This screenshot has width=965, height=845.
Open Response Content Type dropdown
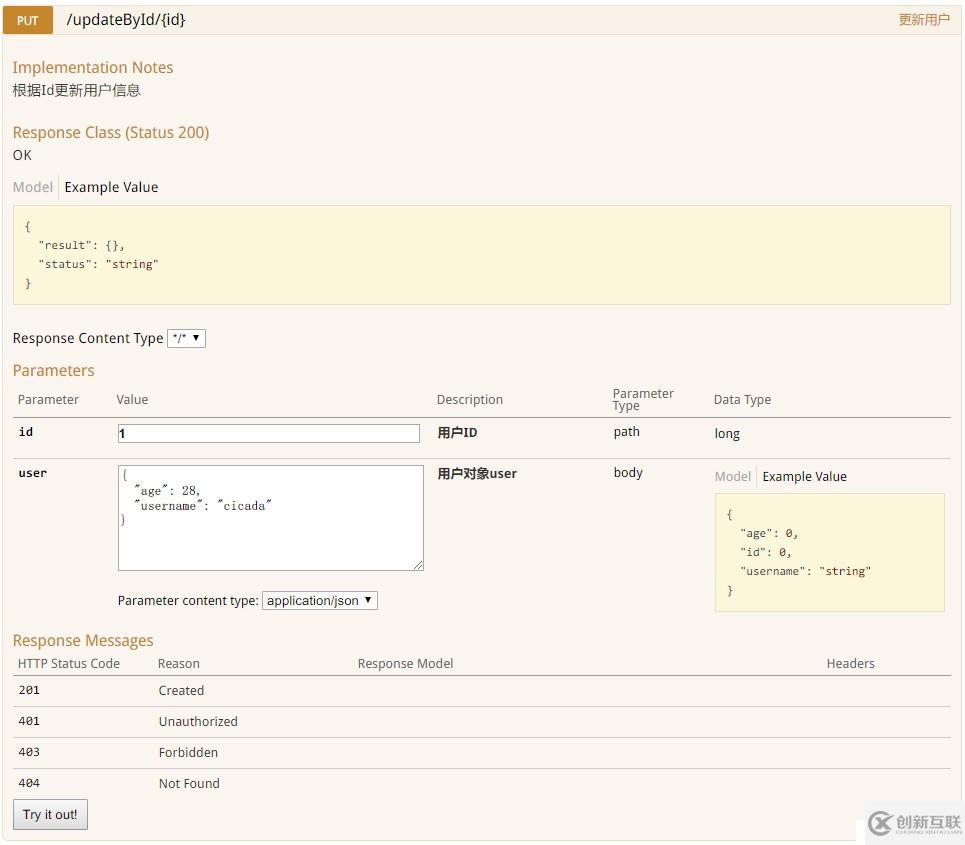(x=186, y=338)
